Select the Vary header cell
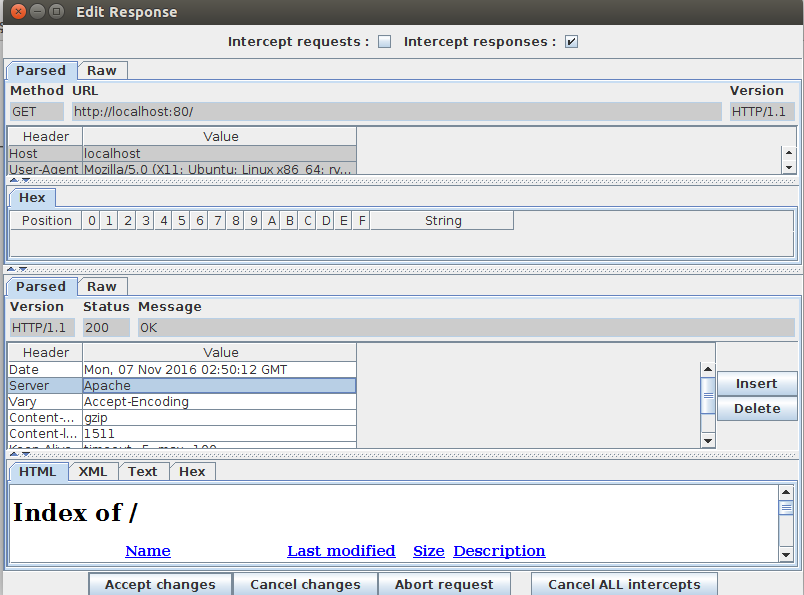 coord(45,402)
